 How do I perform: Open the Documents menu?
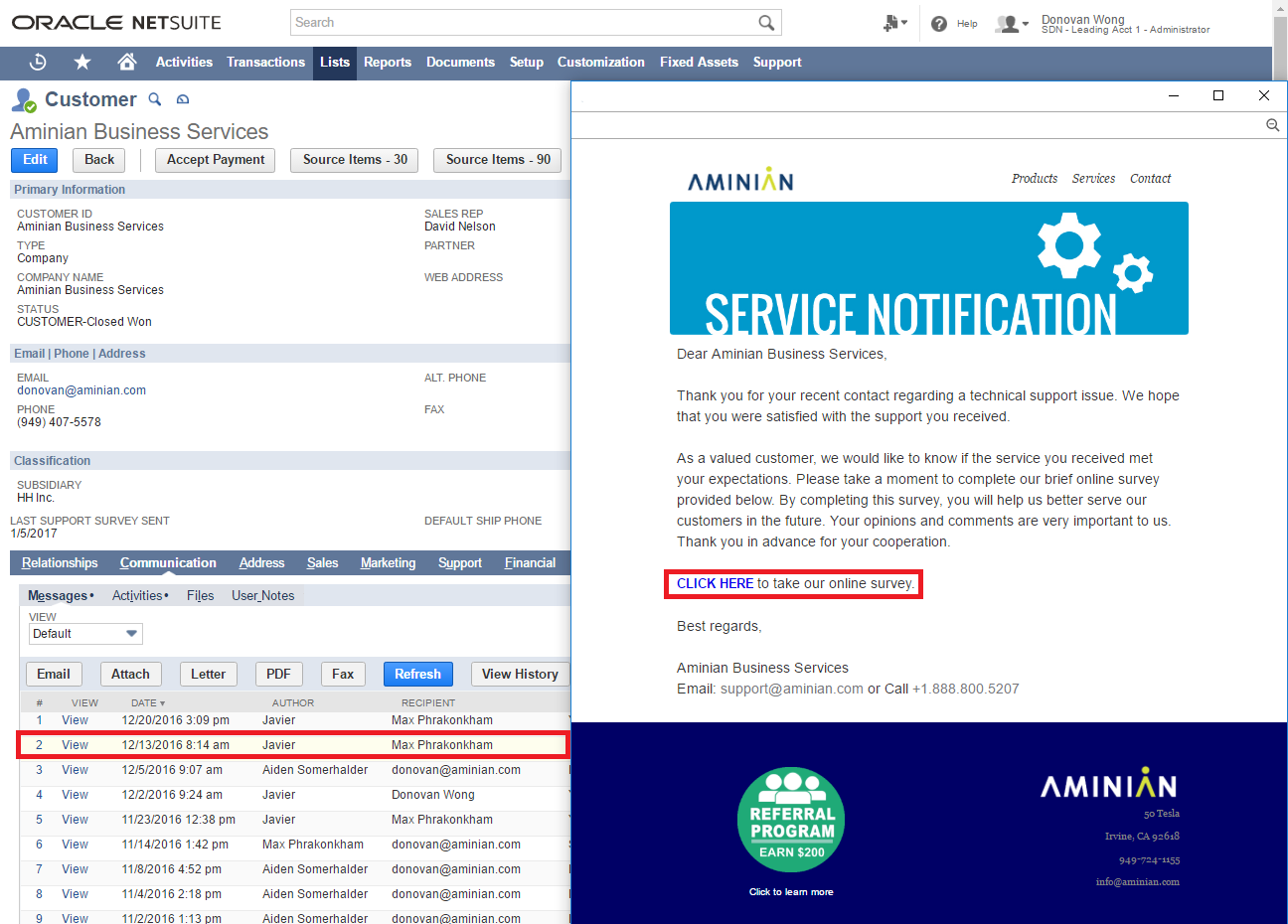(460, 62)
